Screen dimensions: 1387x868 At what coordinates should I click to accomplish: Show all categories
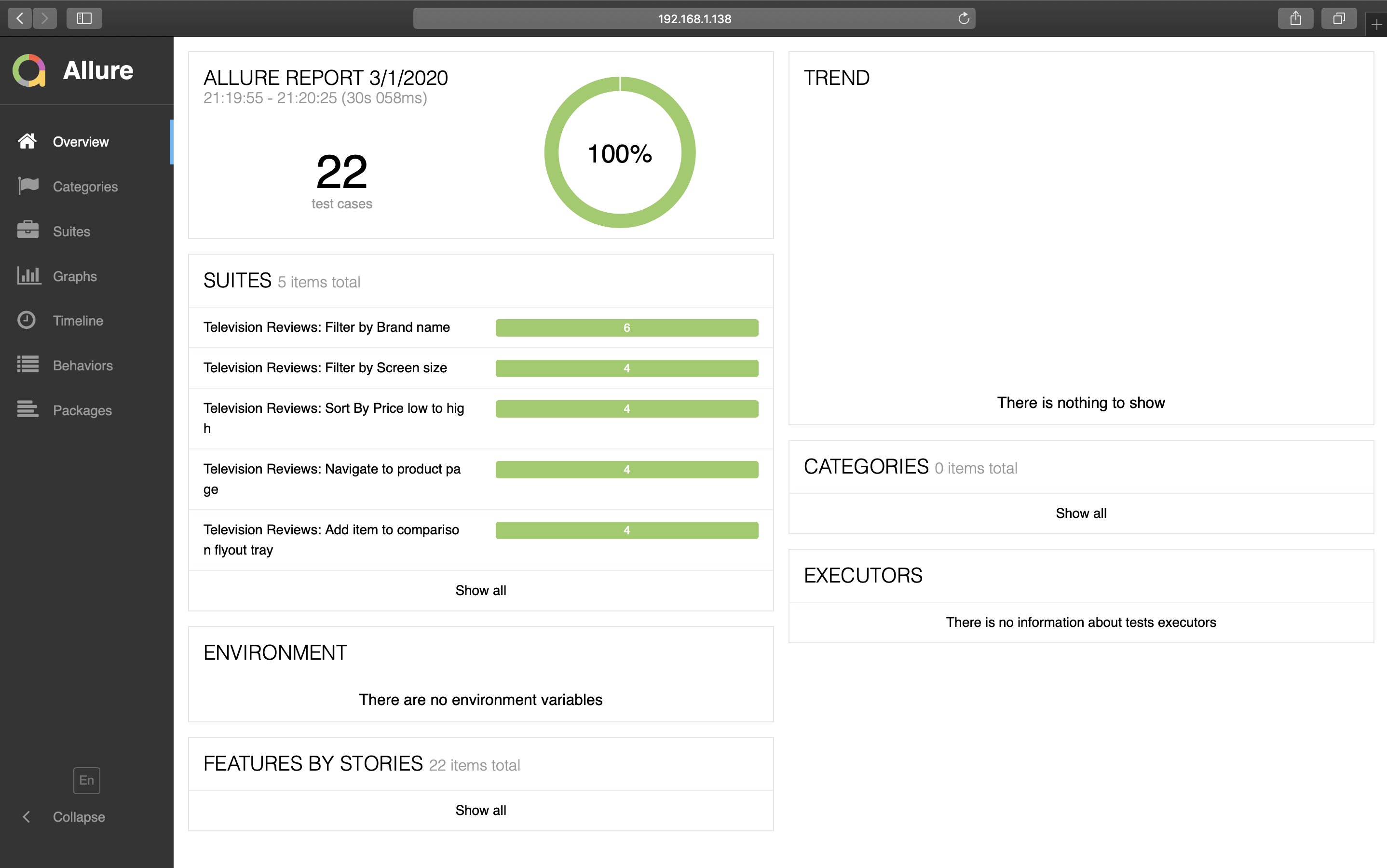pos(1080,513)
